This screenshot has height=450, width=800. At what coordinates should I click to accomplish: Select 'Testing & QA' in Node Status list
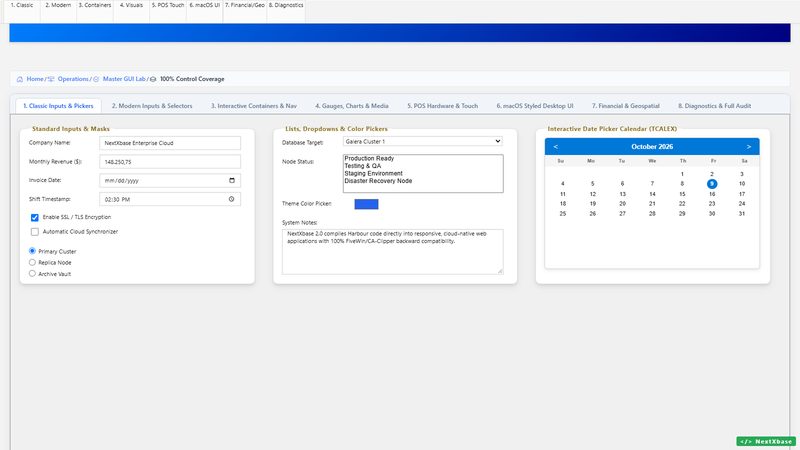tap(423, 166)
